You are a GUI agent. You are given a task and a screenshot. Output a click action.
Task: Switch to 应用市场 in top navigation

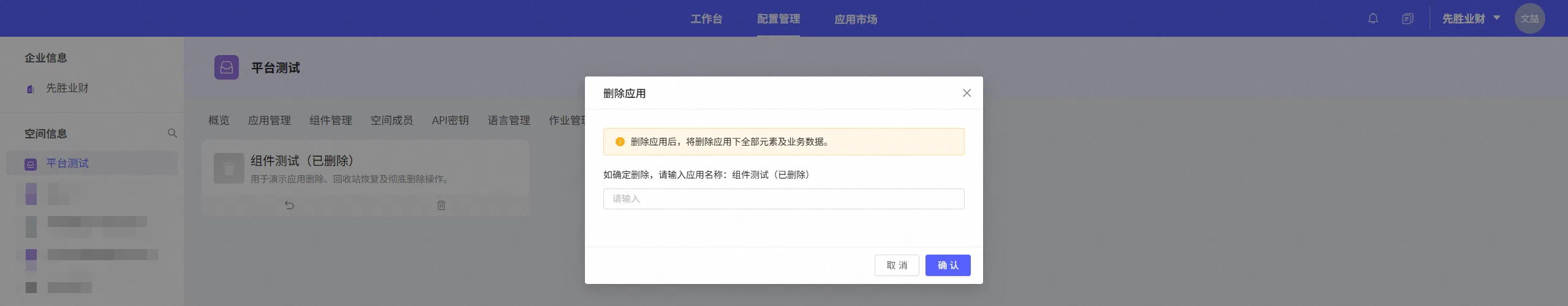[856, 19]
